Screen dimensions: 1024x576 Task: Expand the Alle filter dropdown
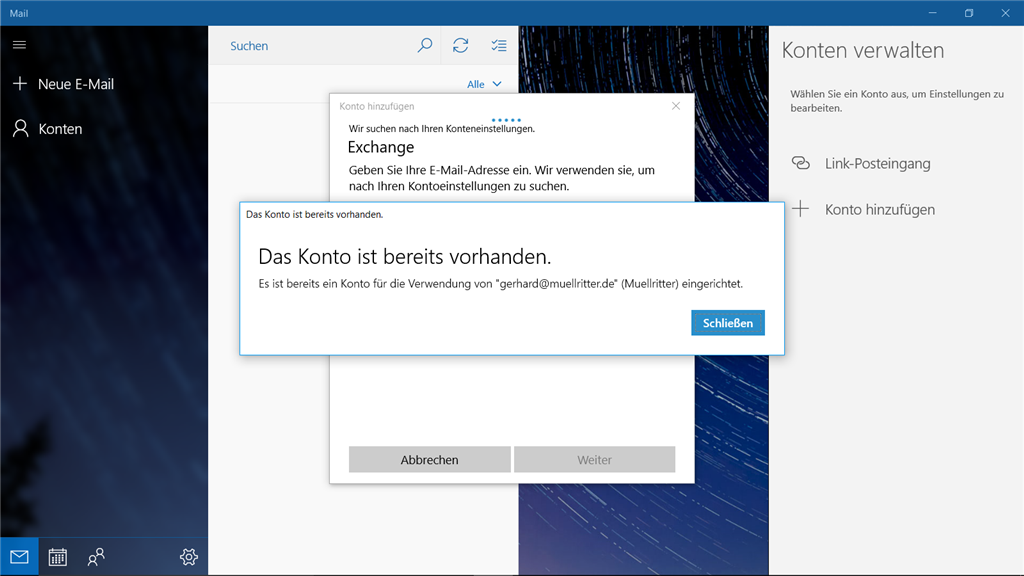484,84
